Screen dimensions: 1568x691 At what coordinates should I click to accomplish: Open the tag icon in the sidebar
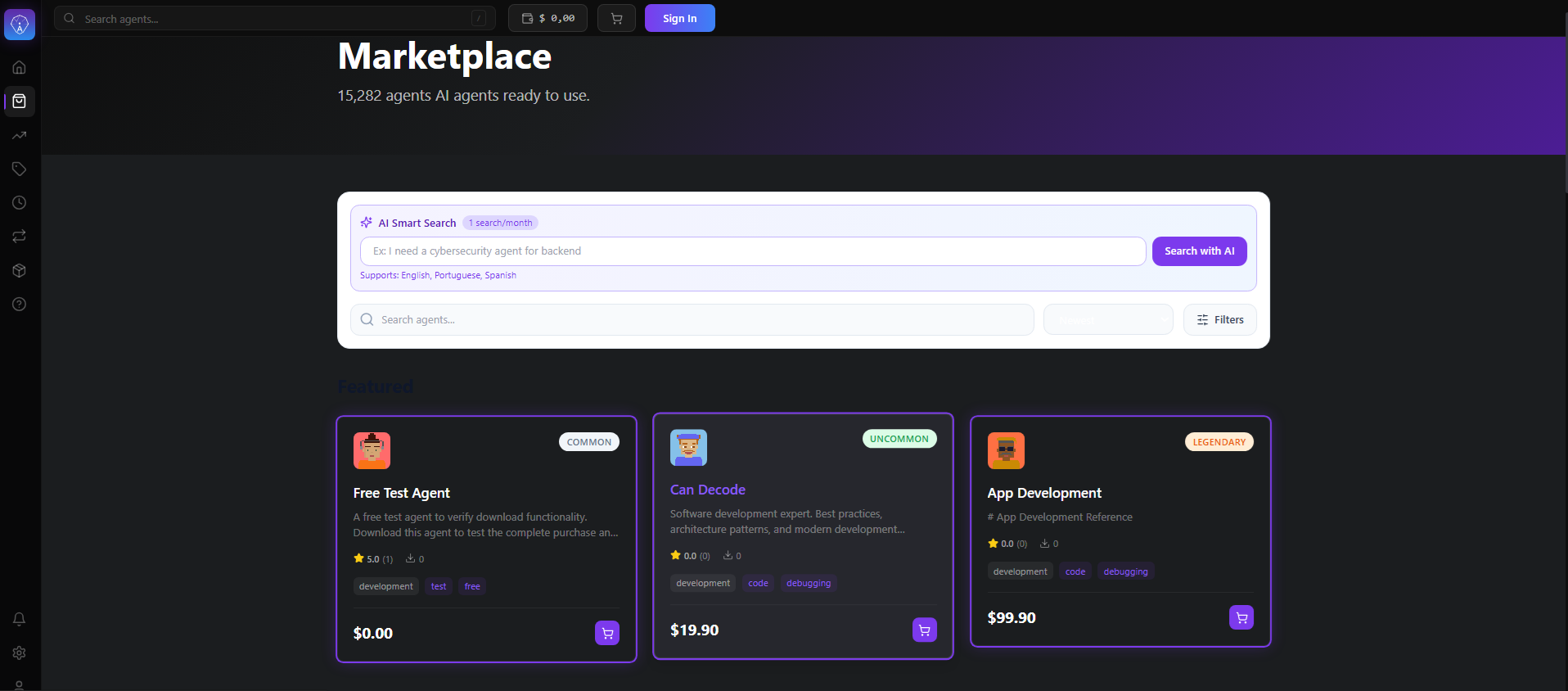click(20, 169)
